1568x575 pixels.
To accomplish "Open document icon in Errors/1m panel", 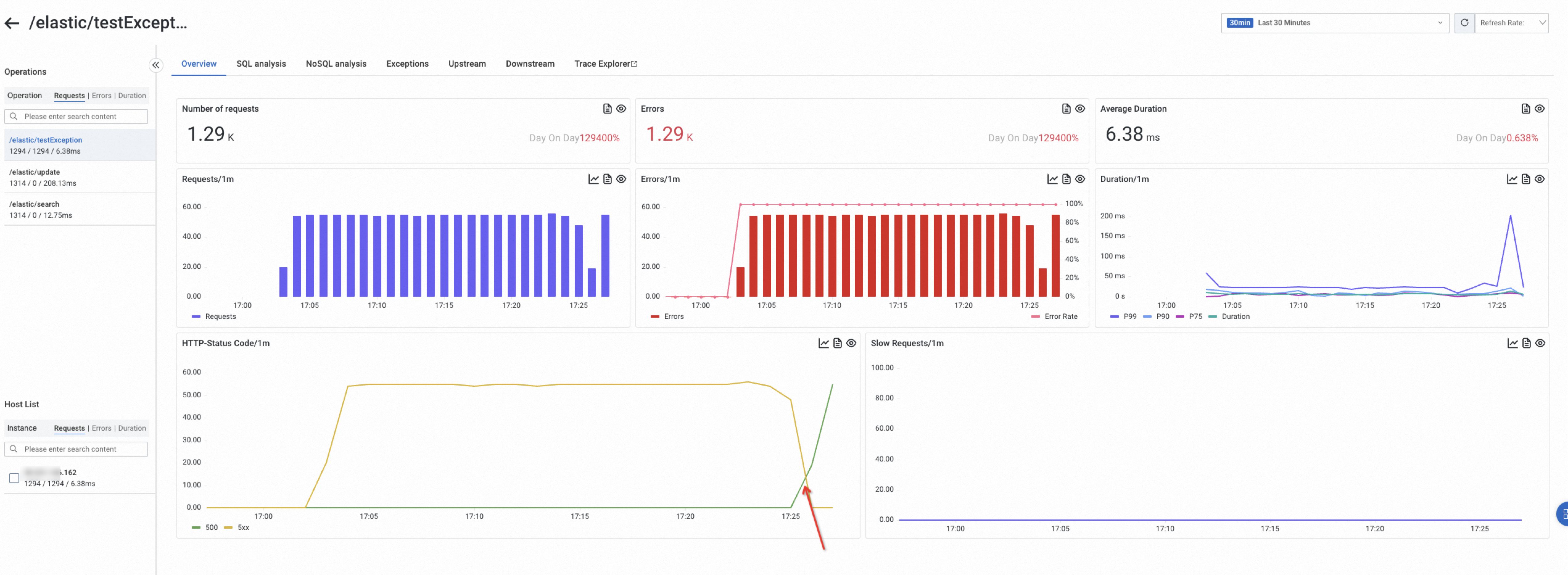I will pyautogui.click(x=1066, y=179).
